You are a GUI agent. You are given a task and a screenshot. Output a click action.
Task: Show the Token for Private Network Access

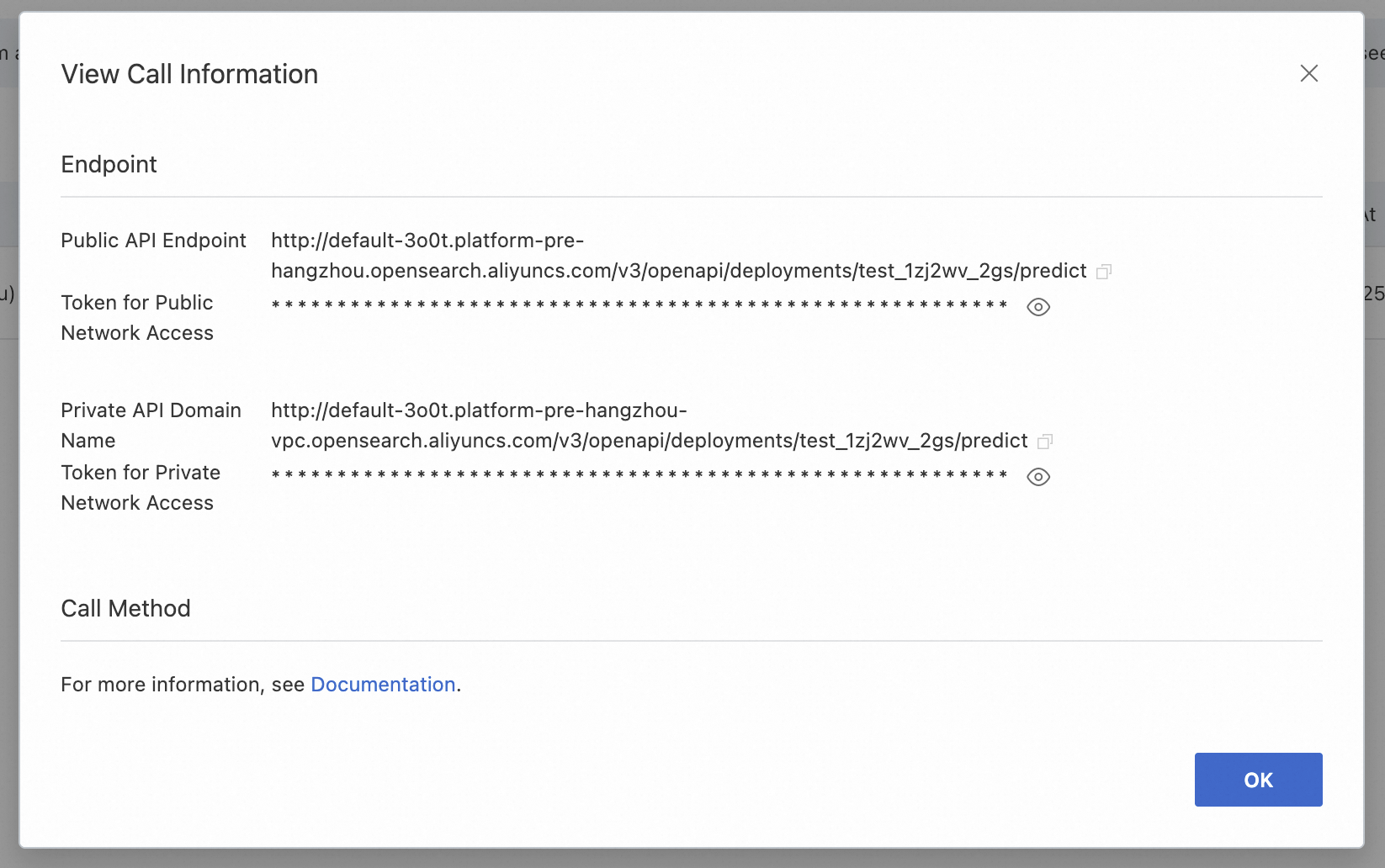tap(1038, 477)
